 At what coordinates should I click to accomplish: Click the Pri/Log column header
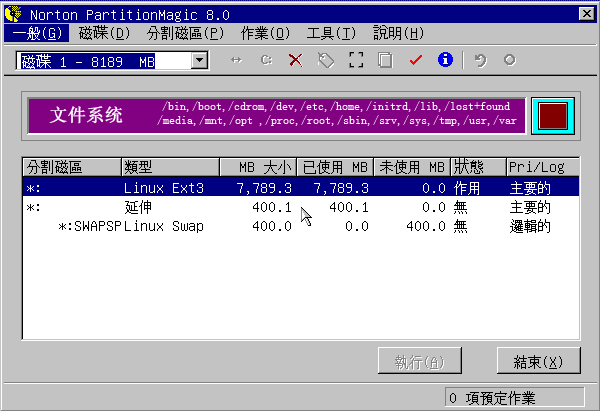[x=543, y=167]
